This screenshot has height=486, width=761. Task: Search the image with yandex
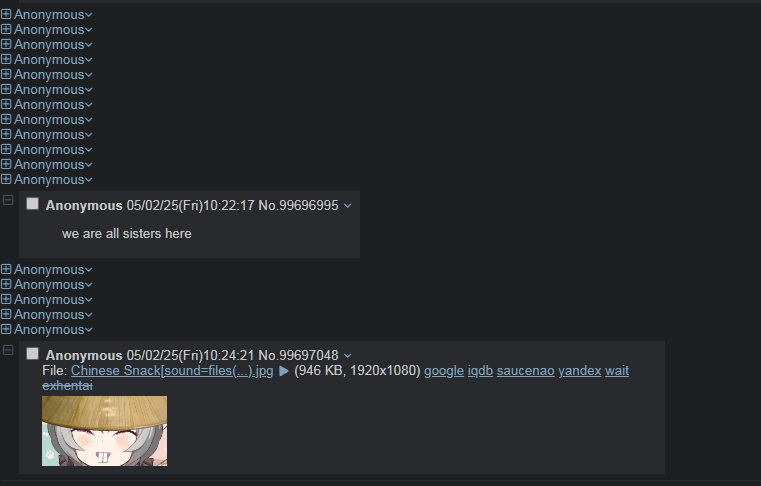point(579,371)
